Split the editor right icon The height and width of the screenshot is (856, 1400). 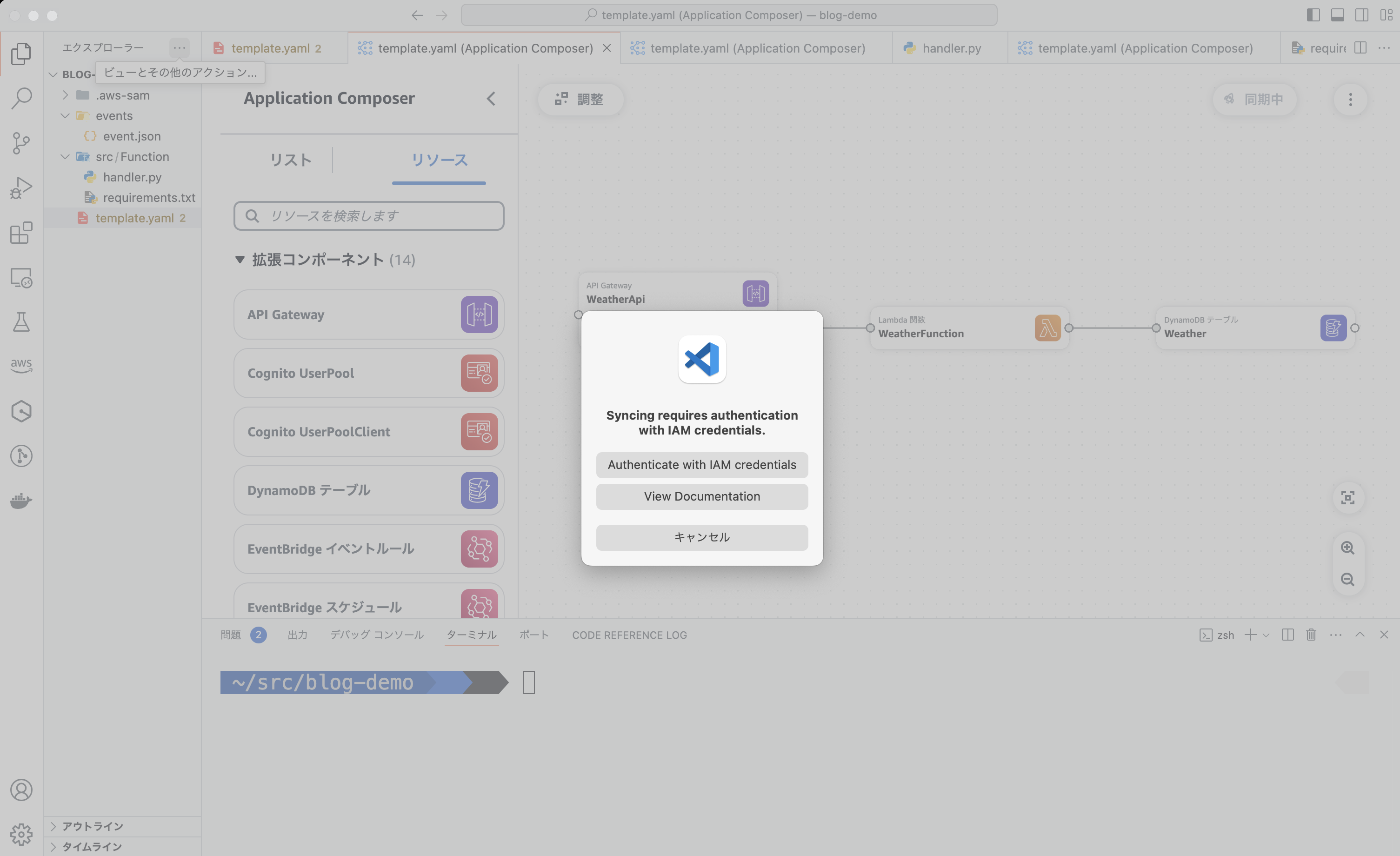(x=1360, y=48)
